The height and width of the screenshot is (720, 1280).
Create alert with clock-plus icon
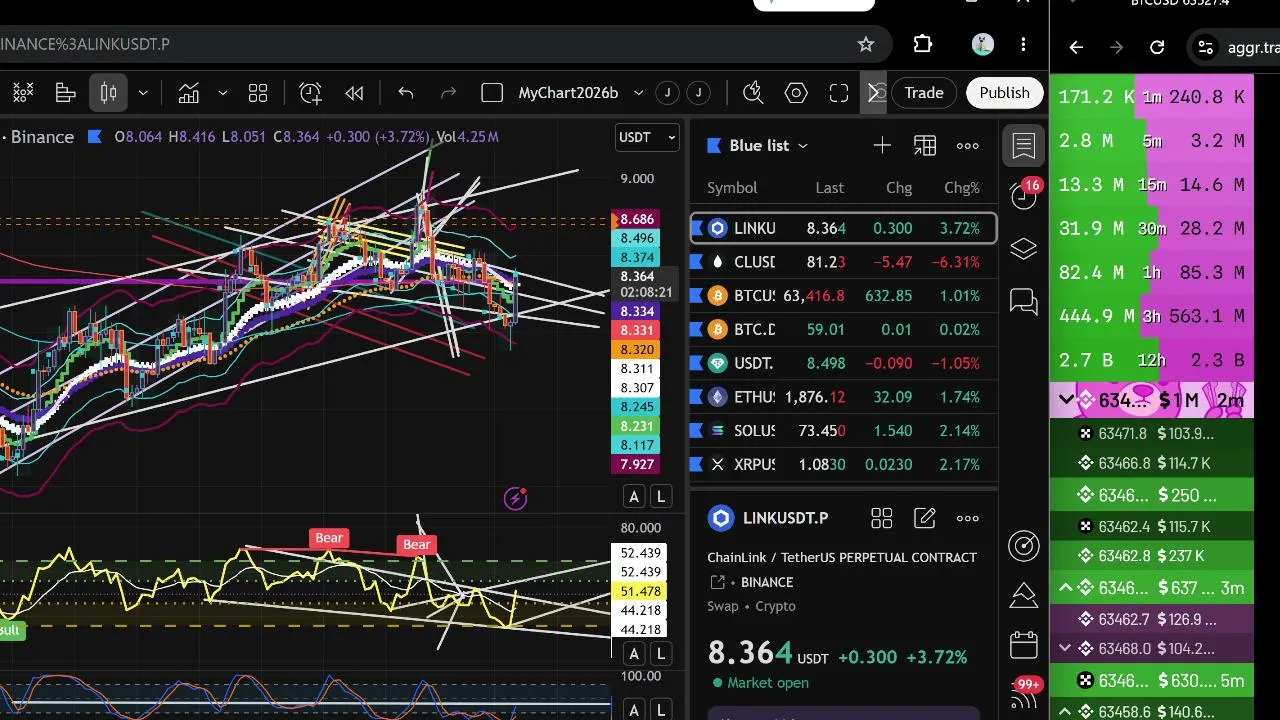click(311, 93)
